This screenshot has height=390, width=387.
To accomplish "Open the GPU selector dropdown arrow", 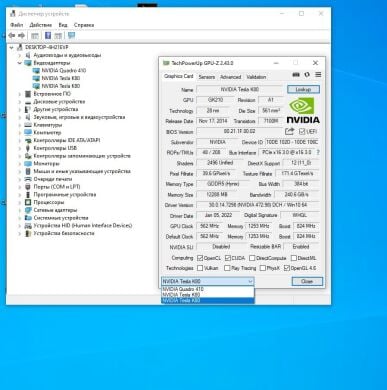I will 250,281.
